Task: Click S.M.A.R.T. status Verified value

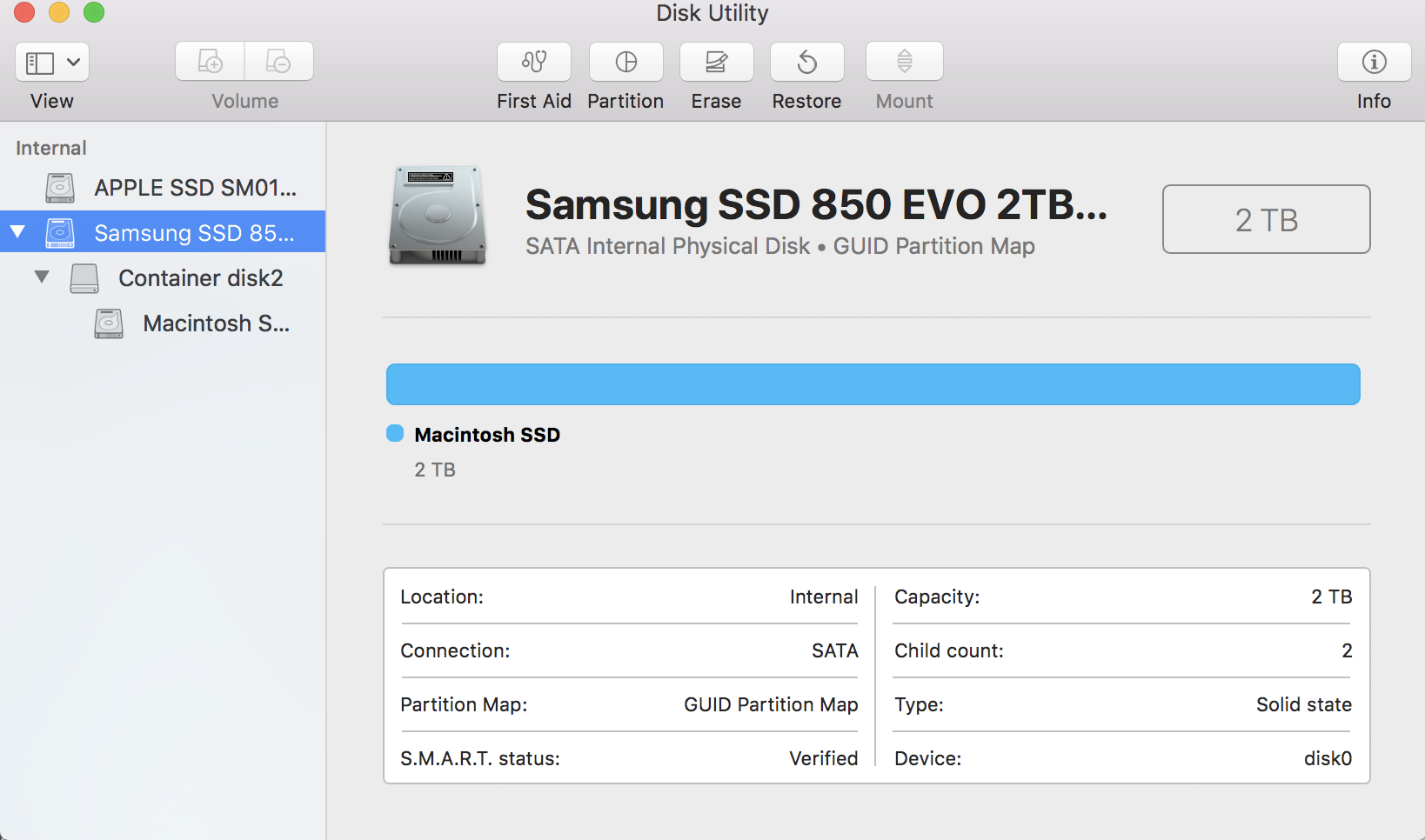Action: [x=824, y=758]
